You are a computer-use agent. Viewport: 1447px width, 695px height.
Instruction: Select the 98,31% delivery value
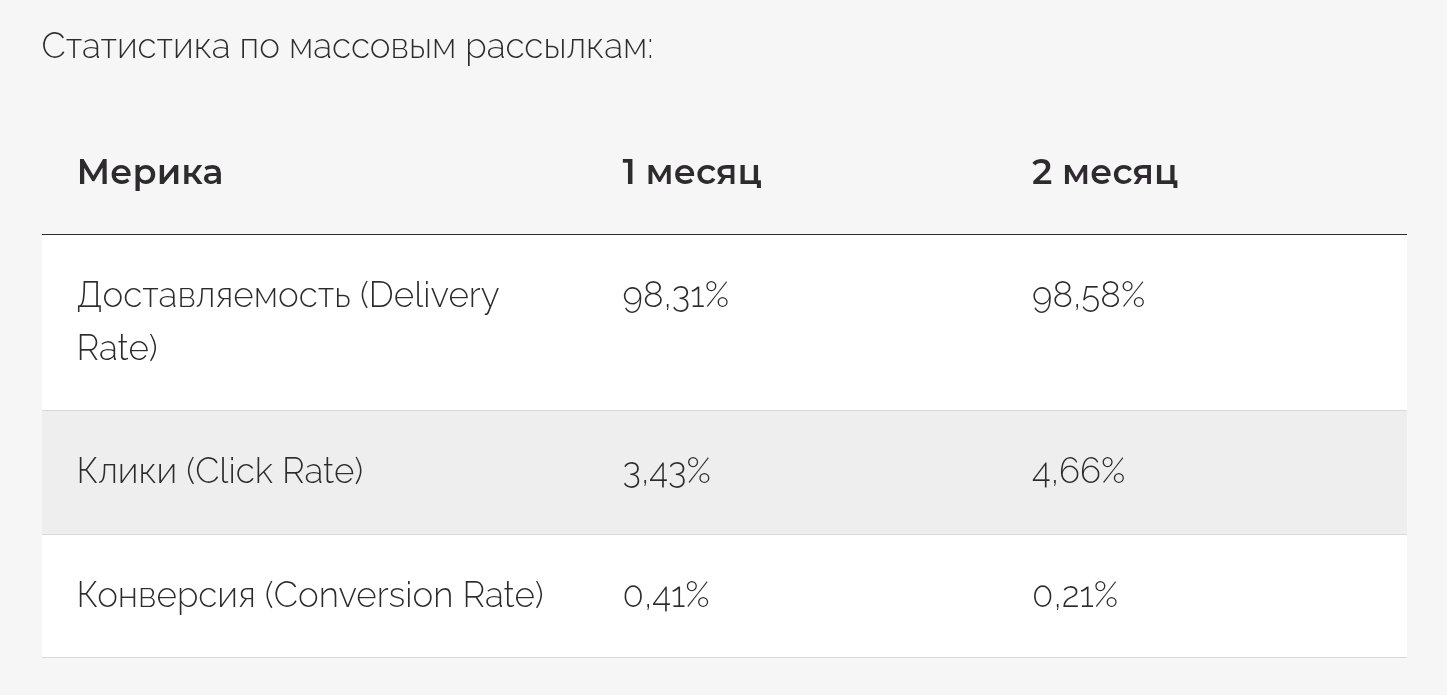pos(675,297)
